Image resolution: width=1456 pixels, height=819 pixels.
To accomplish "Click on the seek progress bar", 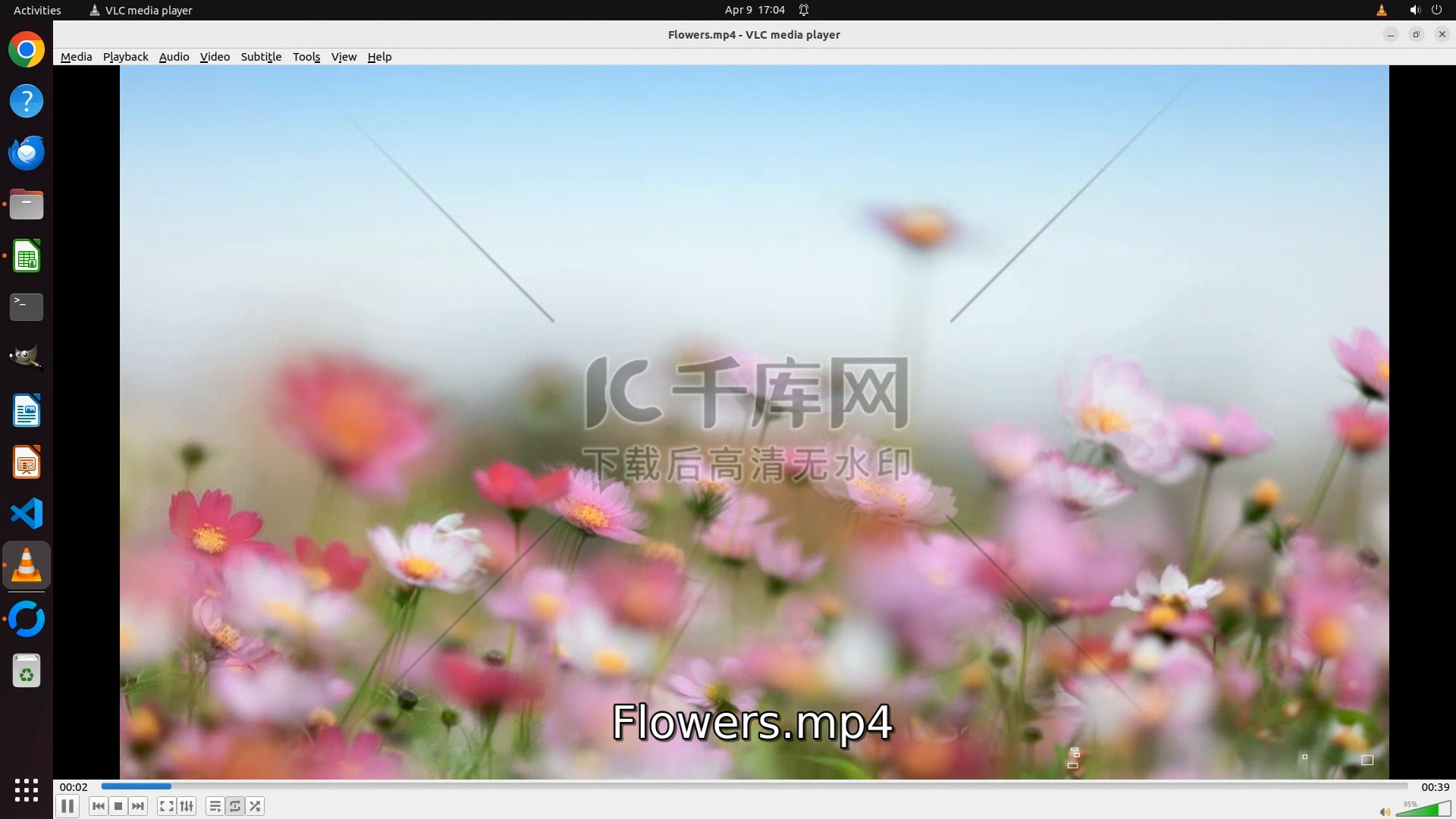I will [x=754, y=786].
